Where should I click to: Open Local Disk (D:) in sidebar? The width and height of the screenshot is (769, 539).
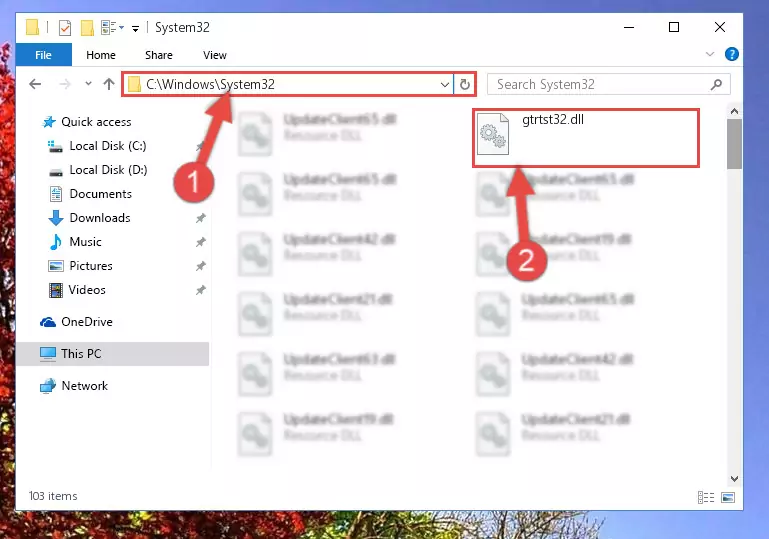pyautogui.click(x=98, y=170)
